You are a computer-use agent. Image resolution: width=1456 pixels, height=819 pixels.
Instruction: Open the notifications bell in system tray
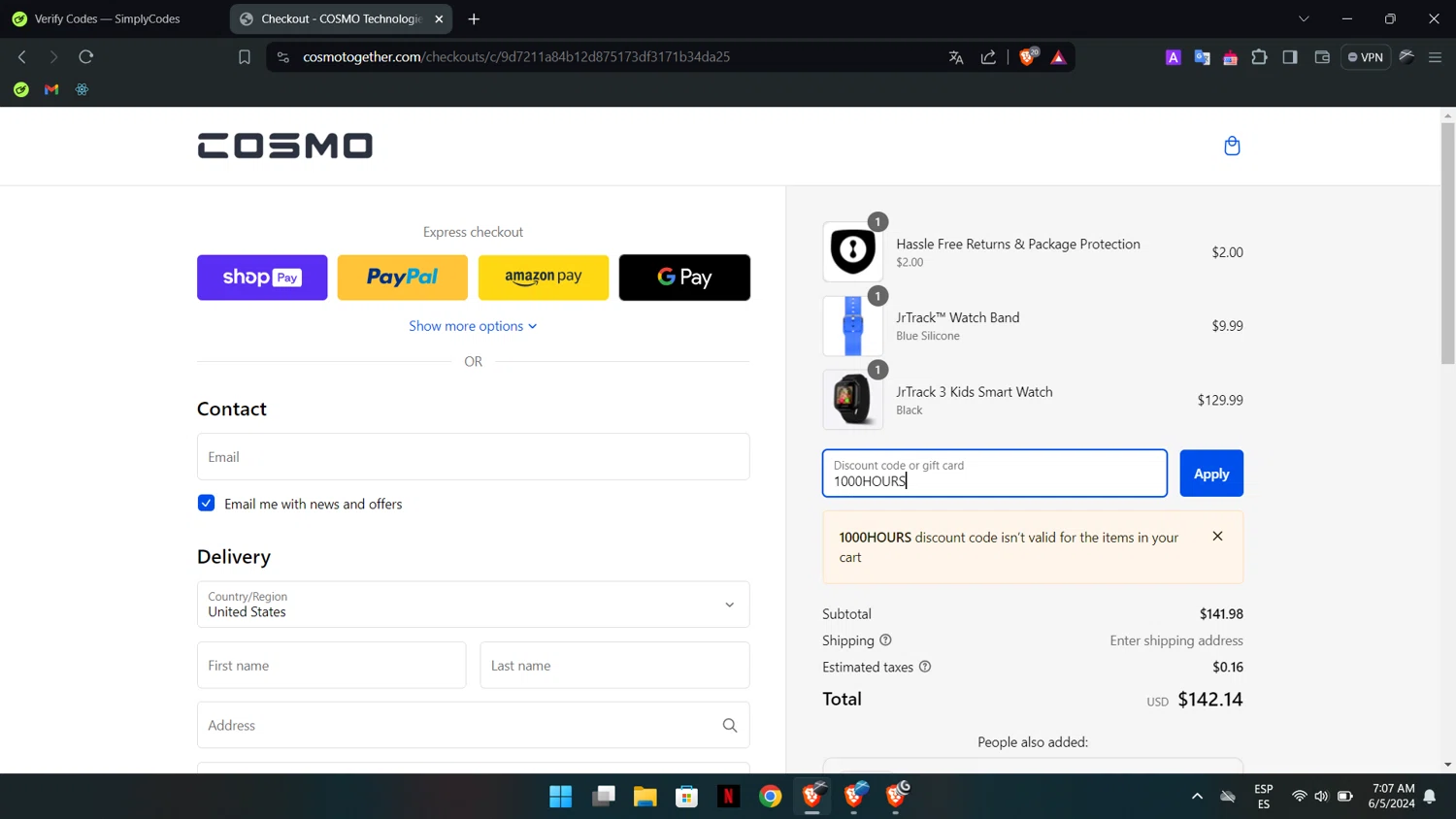(x=1430, y=797)
